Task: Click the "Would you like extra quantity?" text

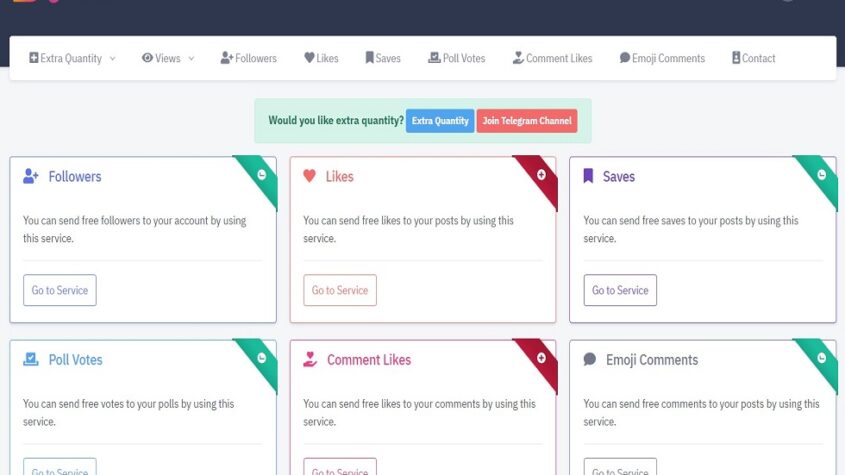Action: click(x=336, y=120)
